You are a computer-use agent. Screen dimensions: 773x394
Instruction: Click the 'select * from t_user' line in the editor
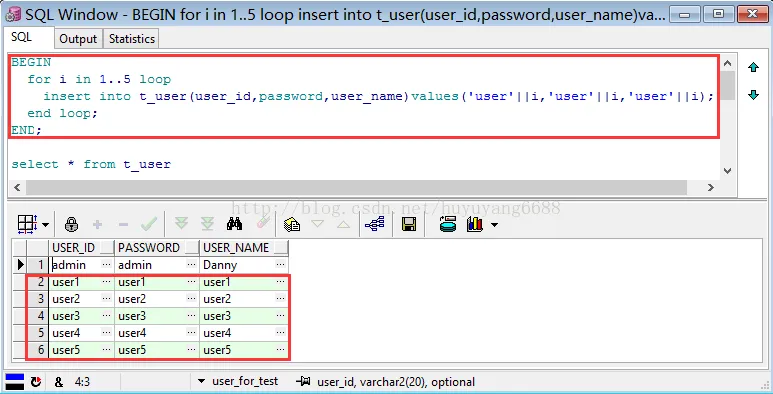tap(91, 164)
